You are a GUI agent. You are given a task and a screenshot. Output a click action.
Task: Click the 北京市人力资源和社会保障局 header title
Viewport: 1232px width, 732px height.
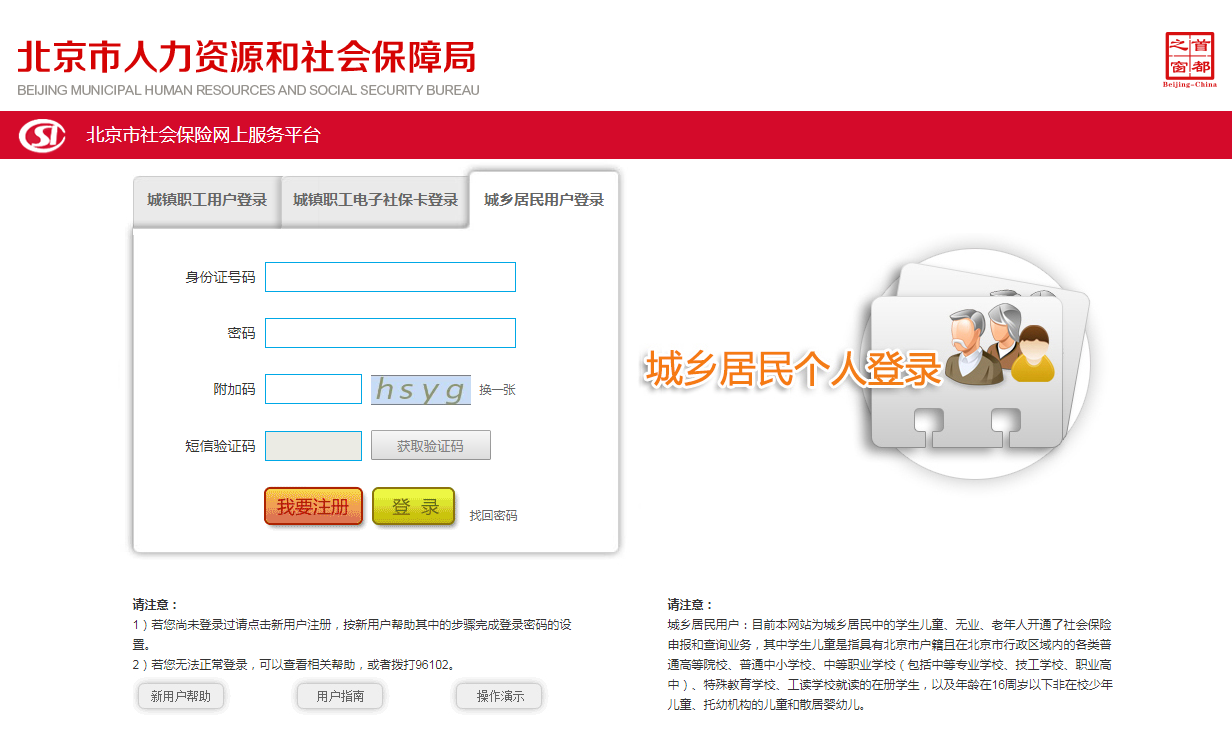click(x=247, y=56)
